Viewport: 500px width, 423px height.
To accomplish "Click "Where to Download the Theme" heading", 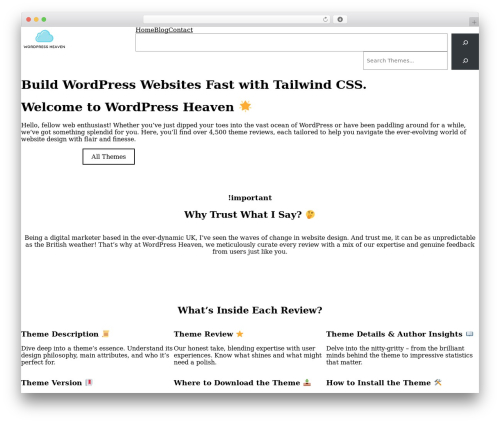I will [x=237, y=383].
